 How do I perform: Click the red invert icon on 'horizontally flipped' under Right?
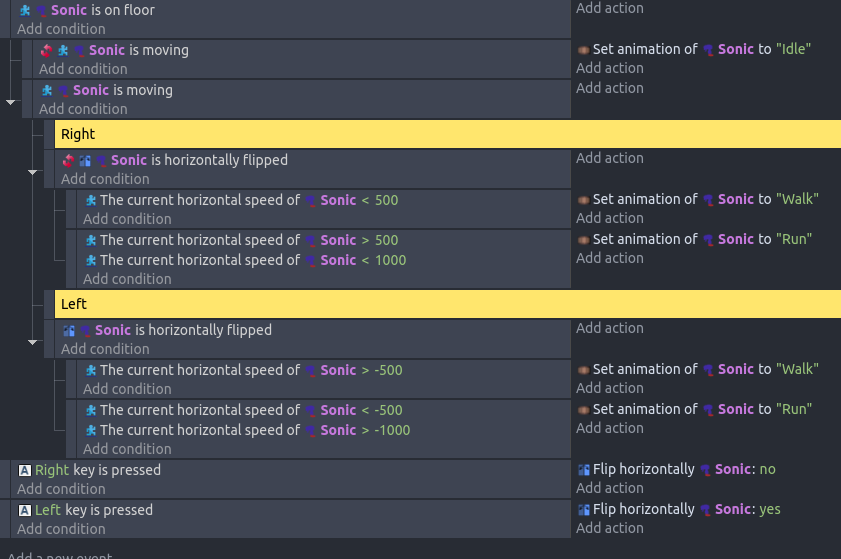[69, 160]
